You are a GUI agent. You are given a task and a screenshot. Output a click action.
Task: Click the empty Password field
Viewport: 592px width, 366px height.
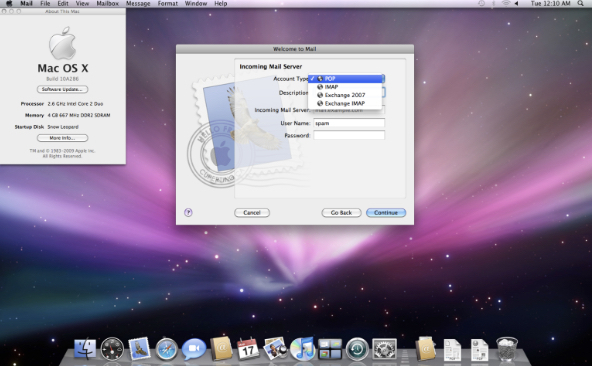[x=349, y=135]
